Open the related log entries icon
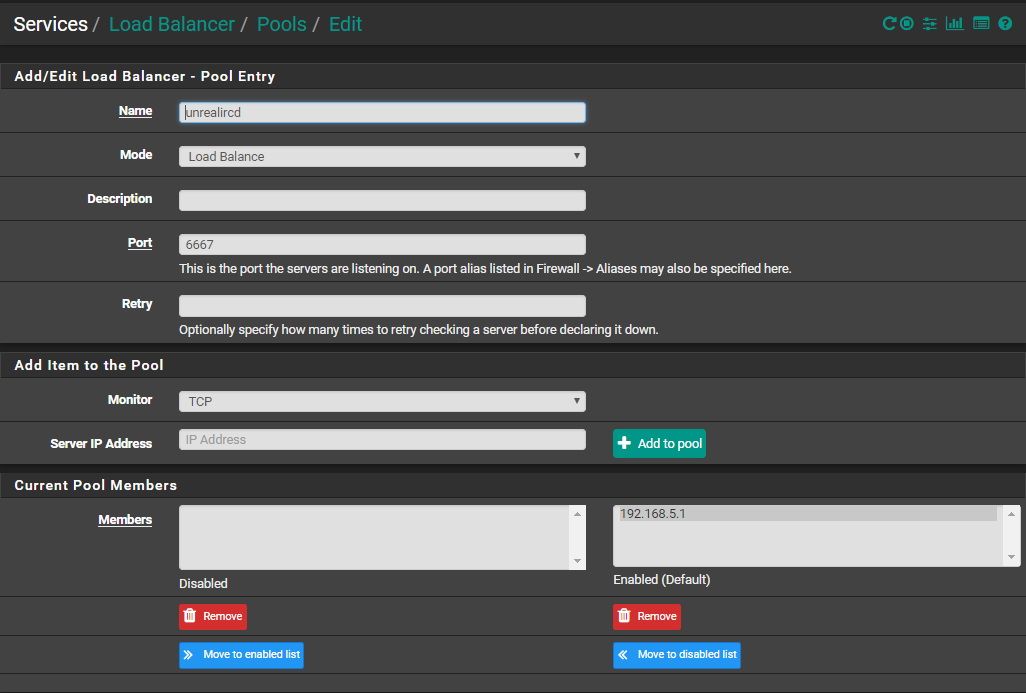1026x693 pixels. pyautogui.click(x=981, y=24)
